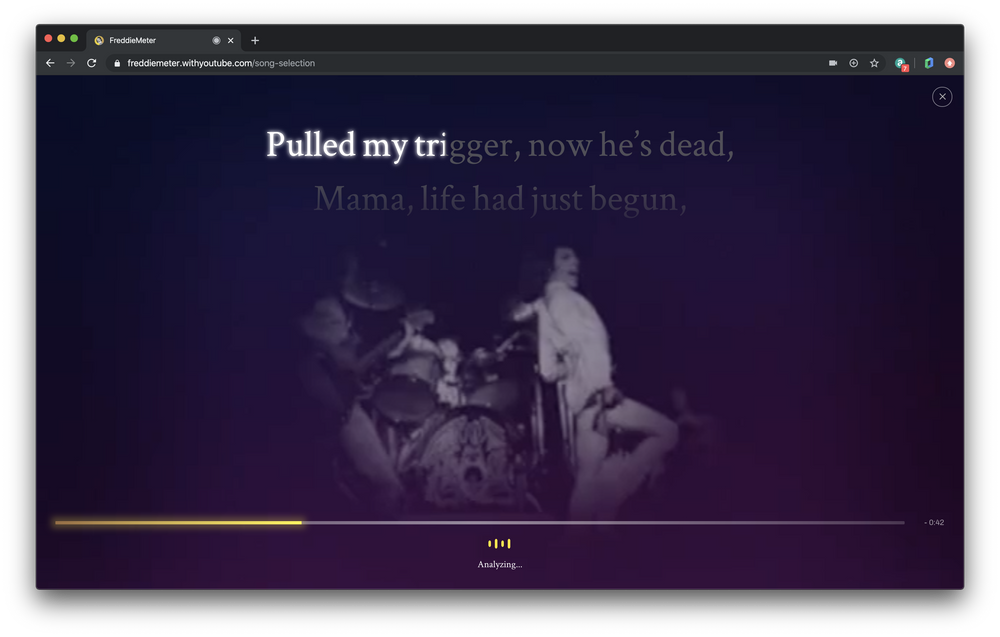Image resolution: width=1000 pixels, height=637 pixels.
Task: View site info via the lock icon
Action: tap(118, 63)
